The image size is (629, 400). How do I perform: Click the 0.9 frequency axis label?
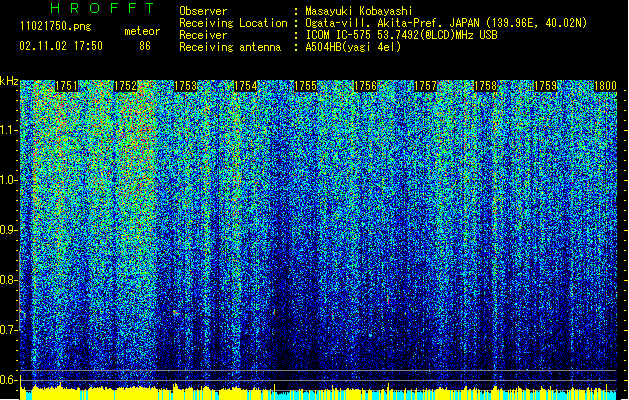pos(9,230)
